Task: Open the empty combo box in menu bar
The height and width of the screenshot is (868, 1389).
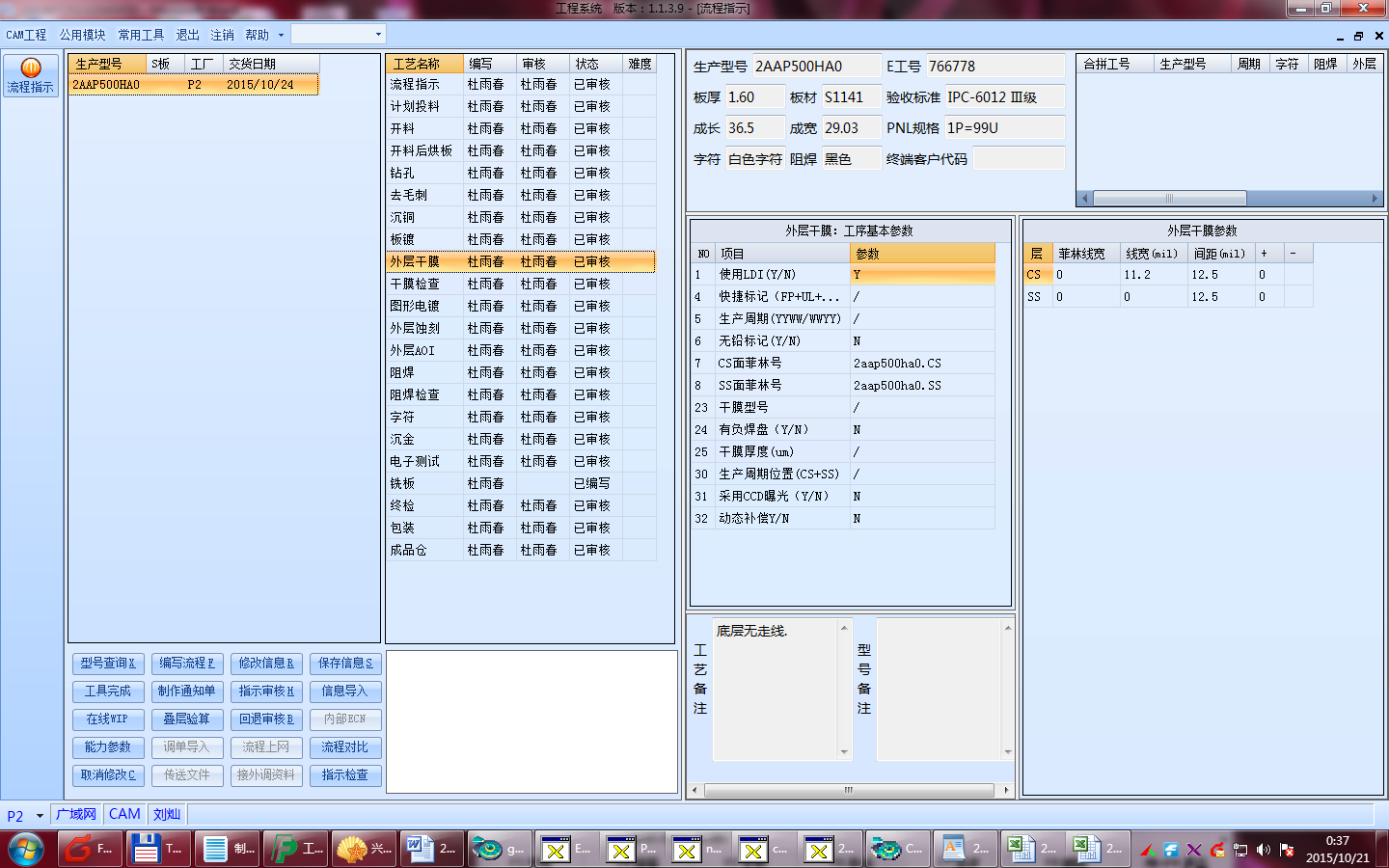Action: (339, 34)
